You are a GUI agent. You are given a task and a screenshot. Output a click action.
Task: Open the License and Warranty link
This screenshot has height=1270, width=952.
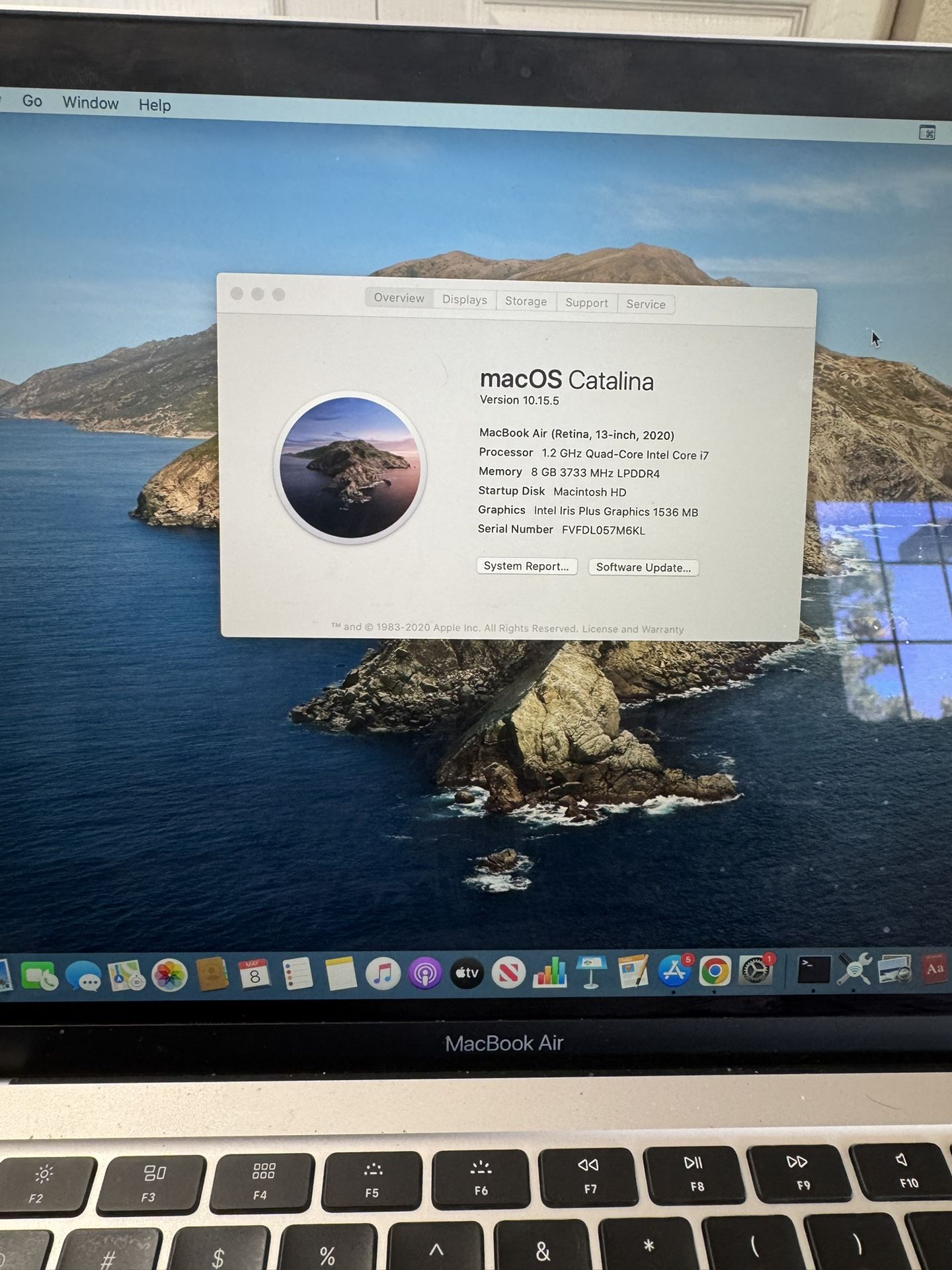pyautogui.click(x=633, y=629)
